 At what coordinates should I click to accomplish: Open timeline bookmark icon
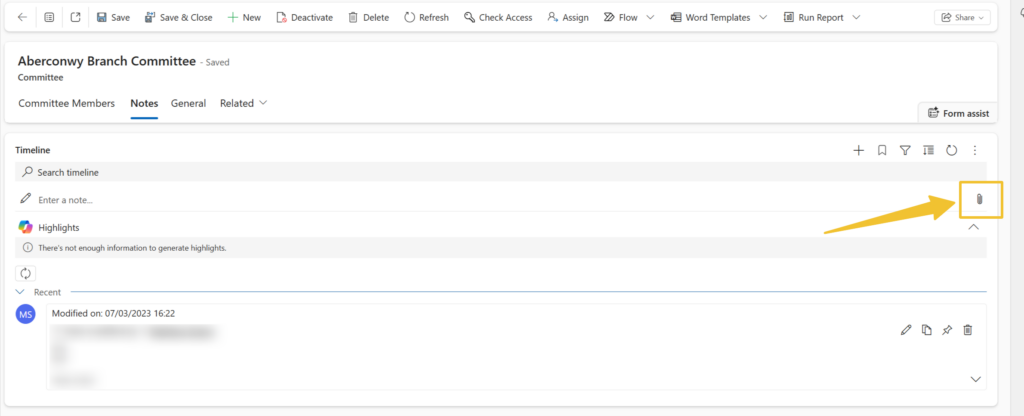(882, 150)
